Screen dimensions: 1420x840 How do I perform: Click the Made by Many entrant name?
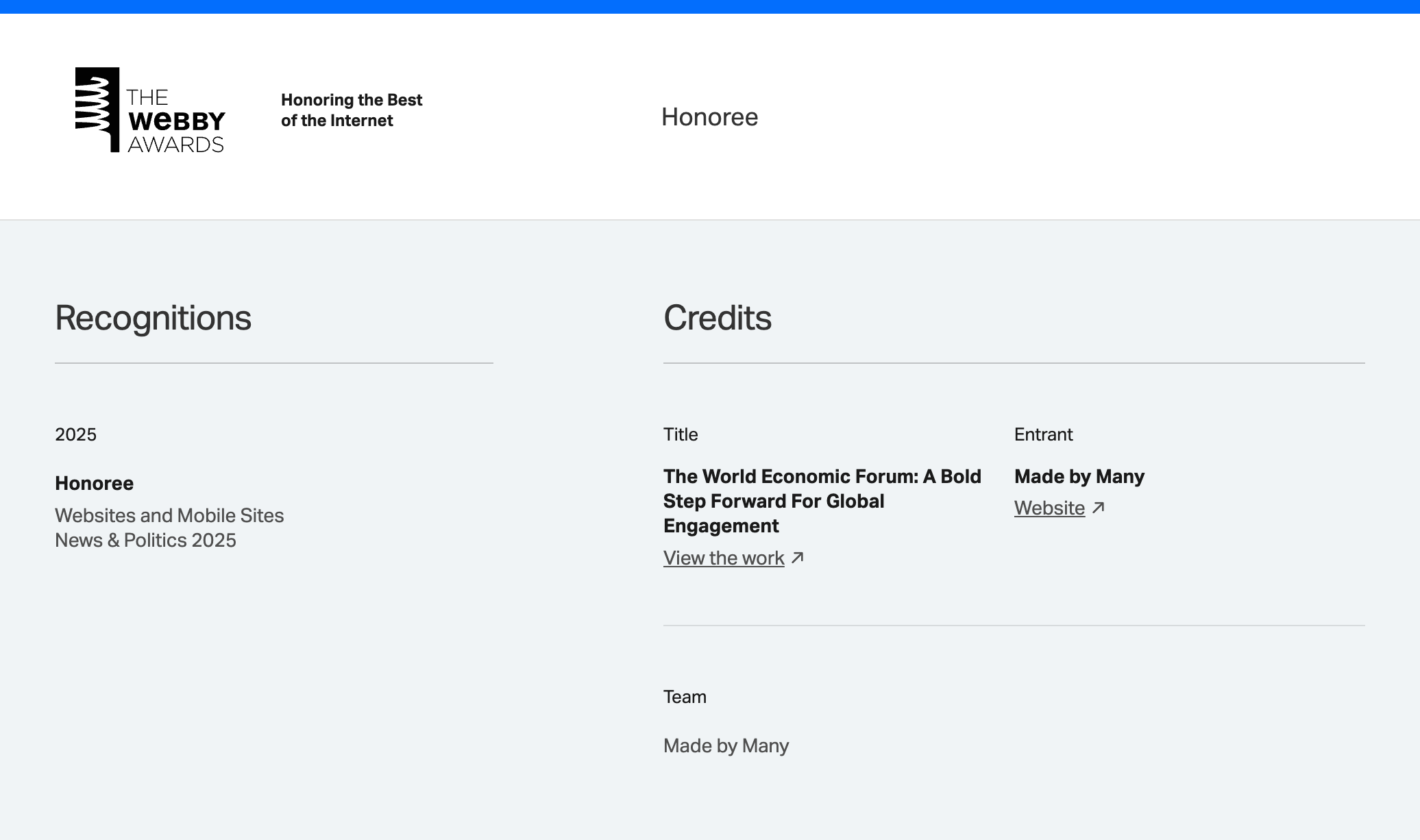1079,476
